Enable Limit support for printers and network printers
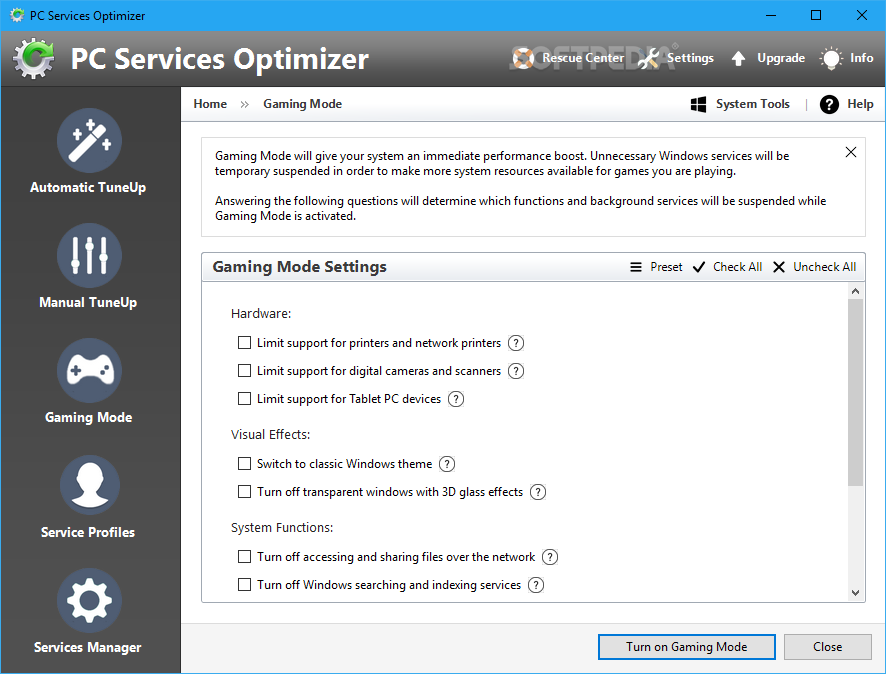The height and width of the screenshot is (674, 886). [244, 342]
